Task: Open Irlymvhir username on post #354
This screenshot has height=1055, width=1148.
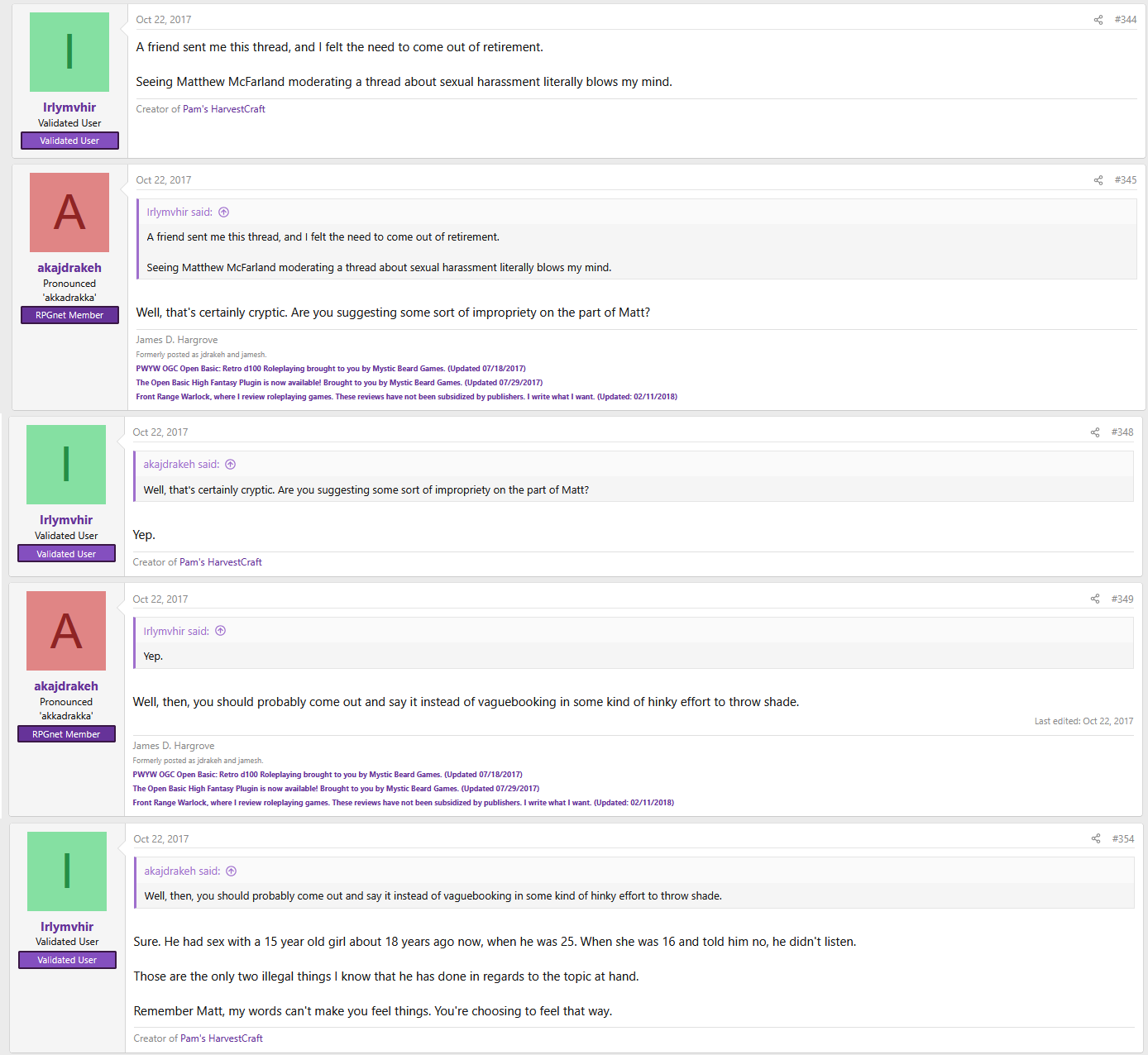Action: (x=67, y=927)
